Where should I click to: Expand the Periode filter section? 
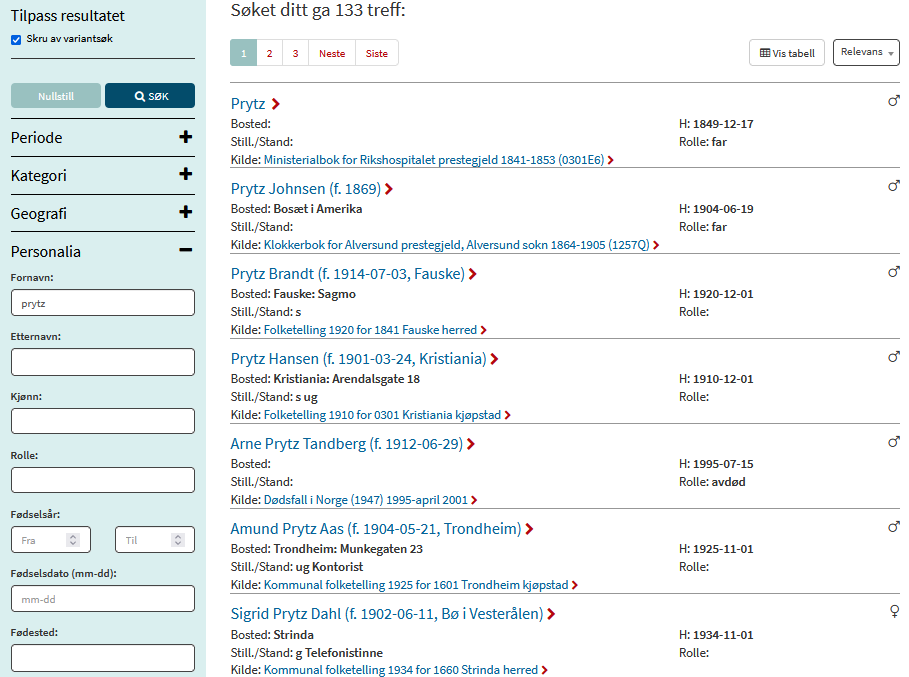tap(185, 137)
